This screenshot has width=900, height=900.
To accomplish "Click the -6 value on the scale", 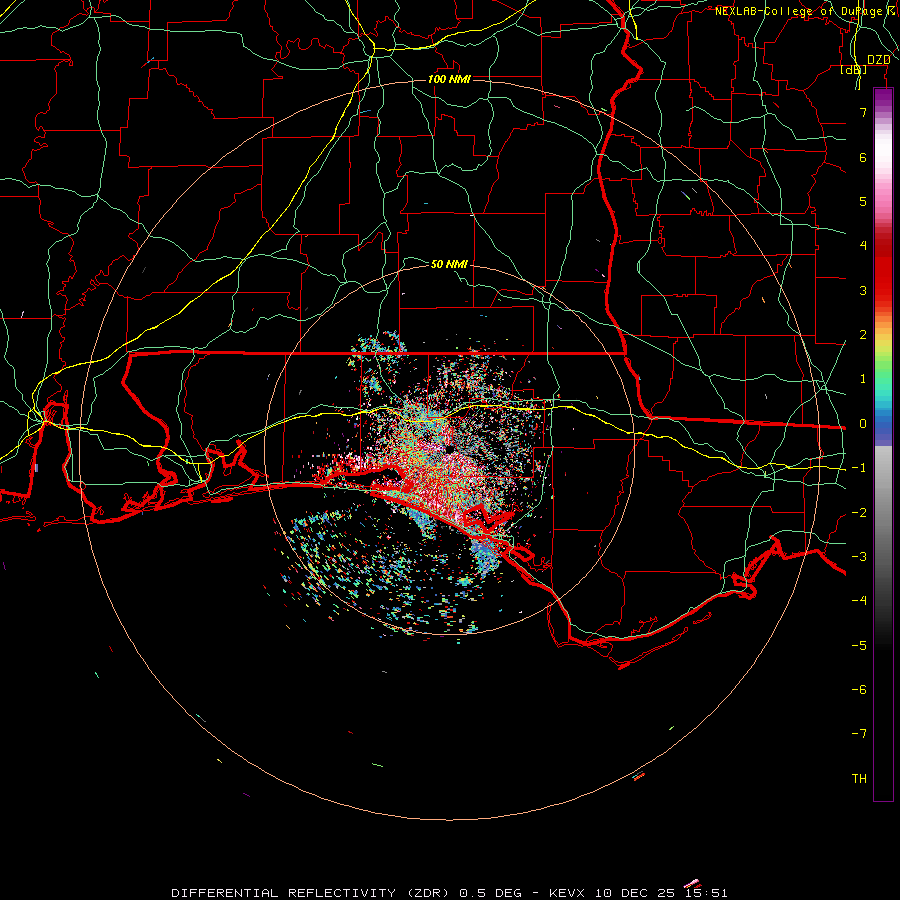I will coord(859,690).
